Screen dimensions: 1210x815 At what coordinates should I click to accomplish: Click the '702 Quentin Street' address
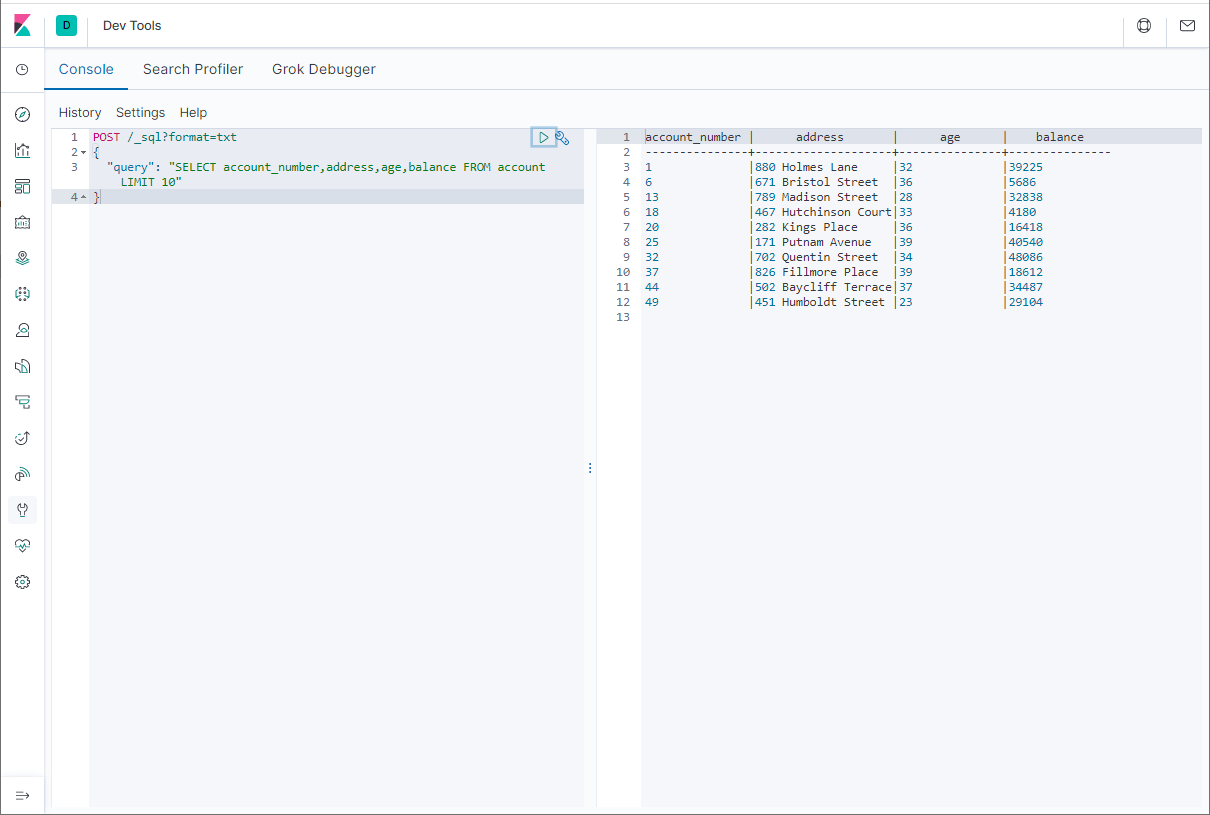pos(816,257)
